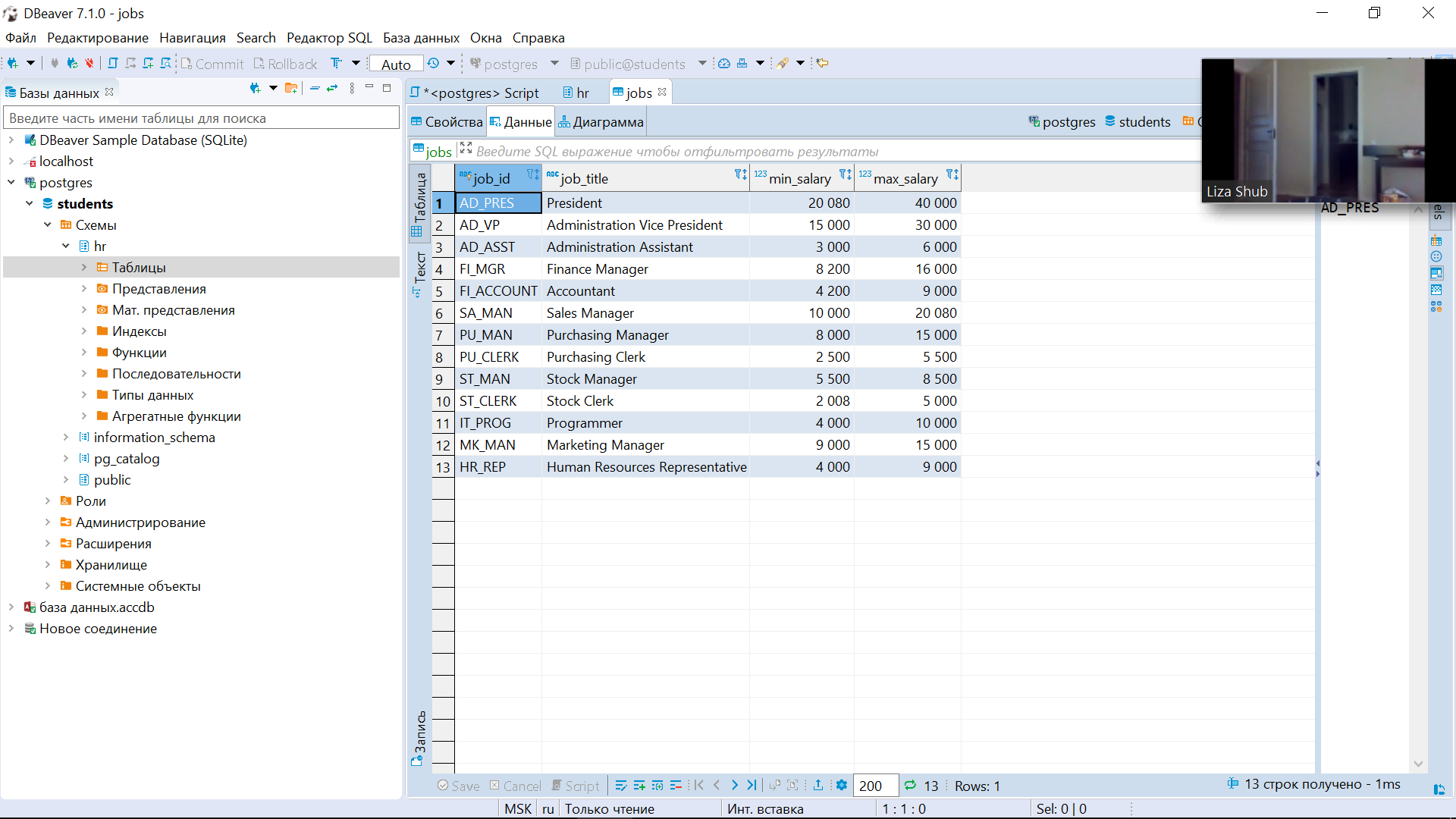The height and width of the screenshot is (819, 1456).
Task: Click job_id column filter icon
Action: (532, 175)
